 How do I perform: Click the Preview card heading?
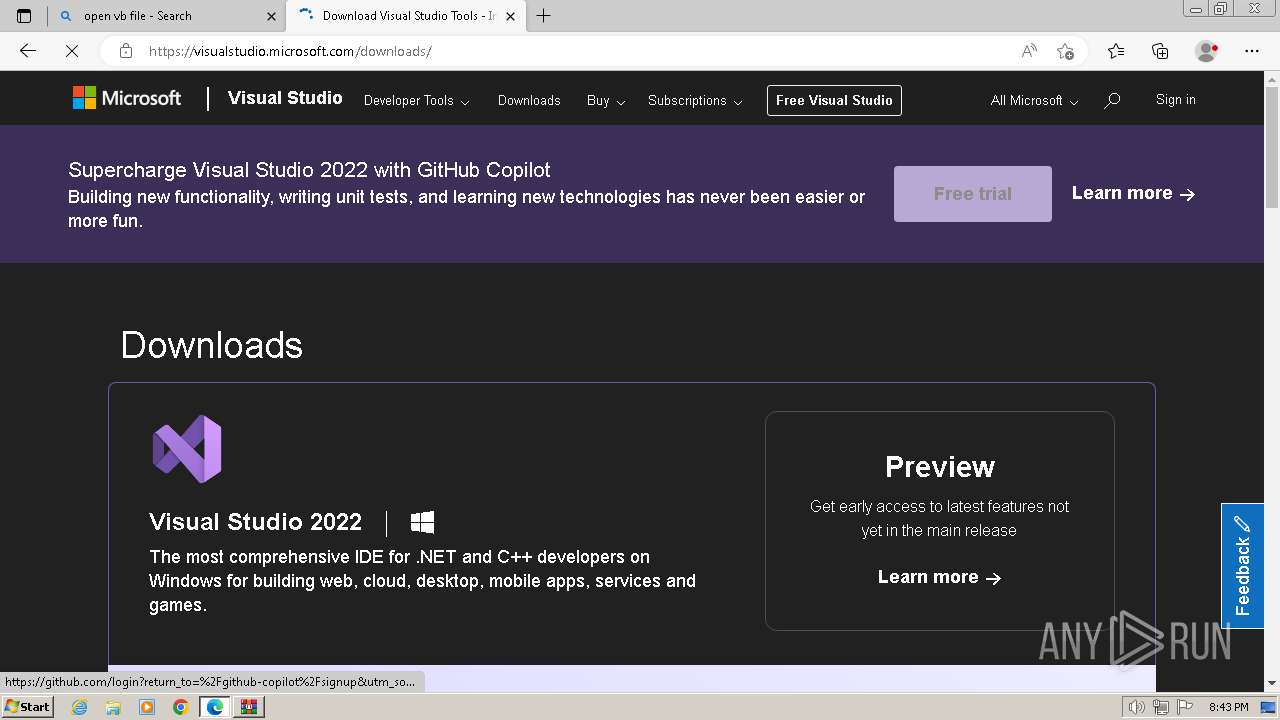(x=940, y=467)
